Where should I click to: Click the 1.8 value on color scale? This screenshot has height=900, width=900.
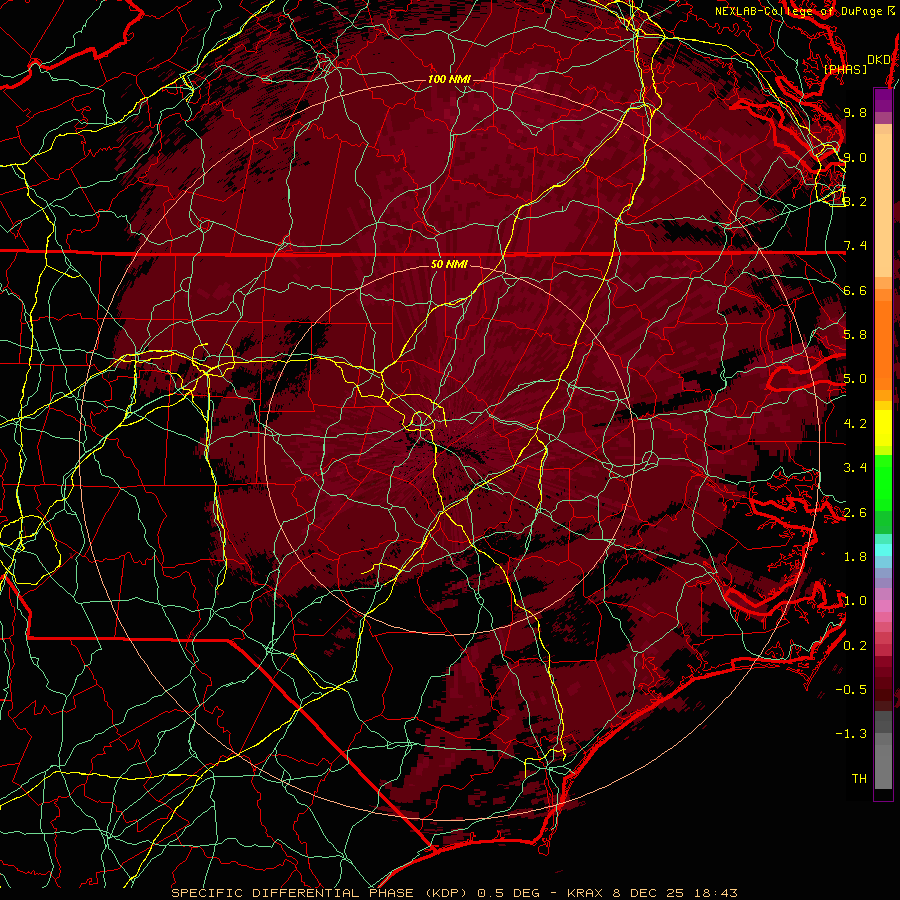[855, 557]
